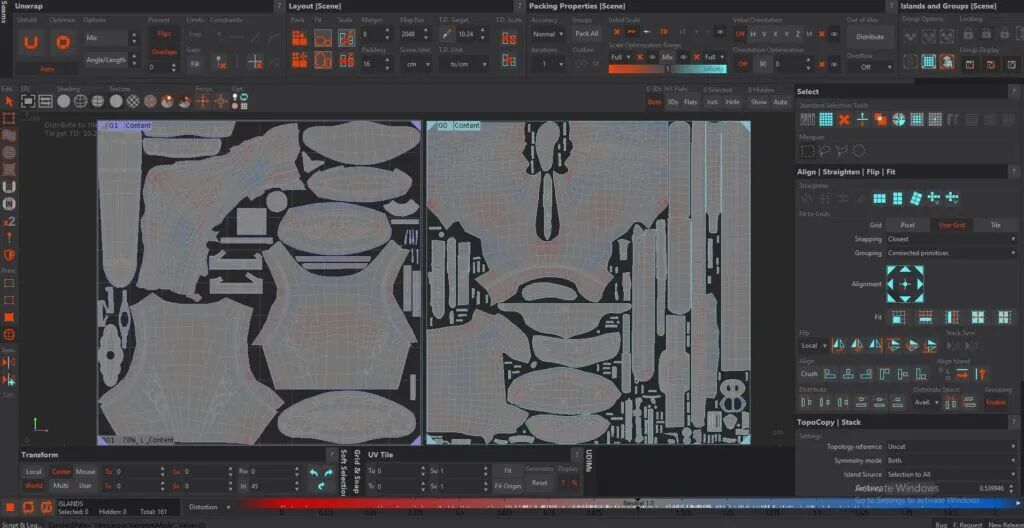Click the checker texture sphere icon

tap(133, 101)
